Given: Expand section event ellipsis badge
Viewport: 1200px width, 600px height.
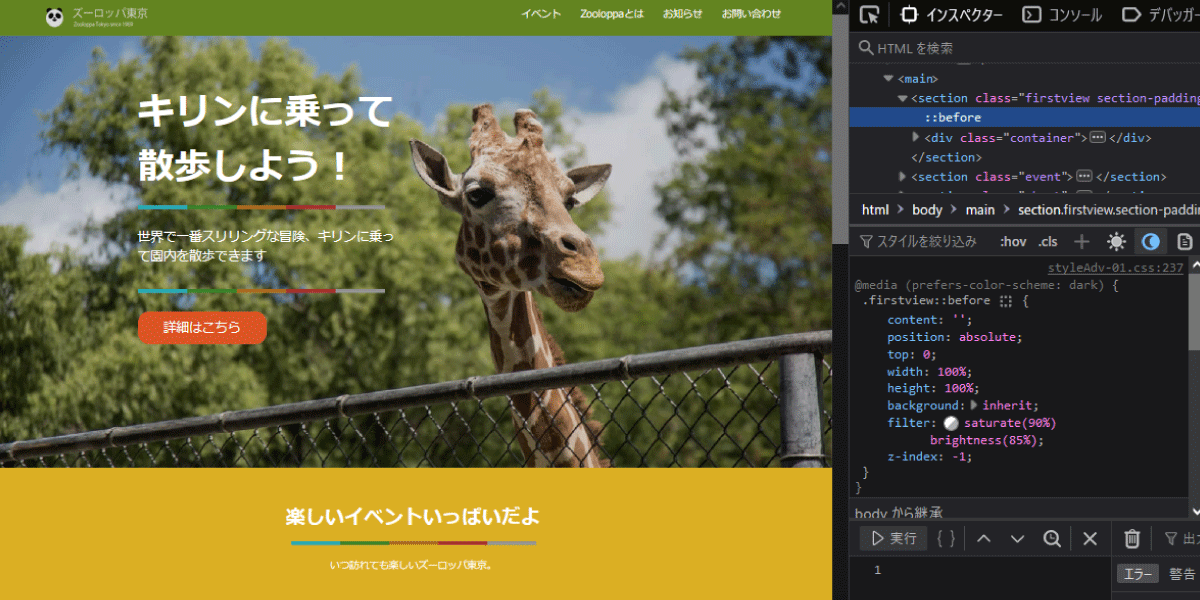Looking at the screenshot, I should click(1084, 177).
